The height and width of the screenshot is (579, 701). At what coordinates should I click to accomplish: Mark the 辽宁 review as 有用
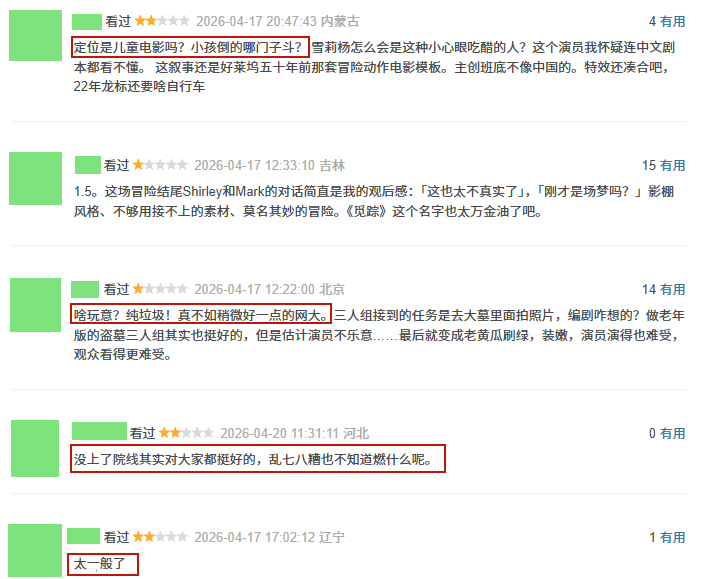672,537
